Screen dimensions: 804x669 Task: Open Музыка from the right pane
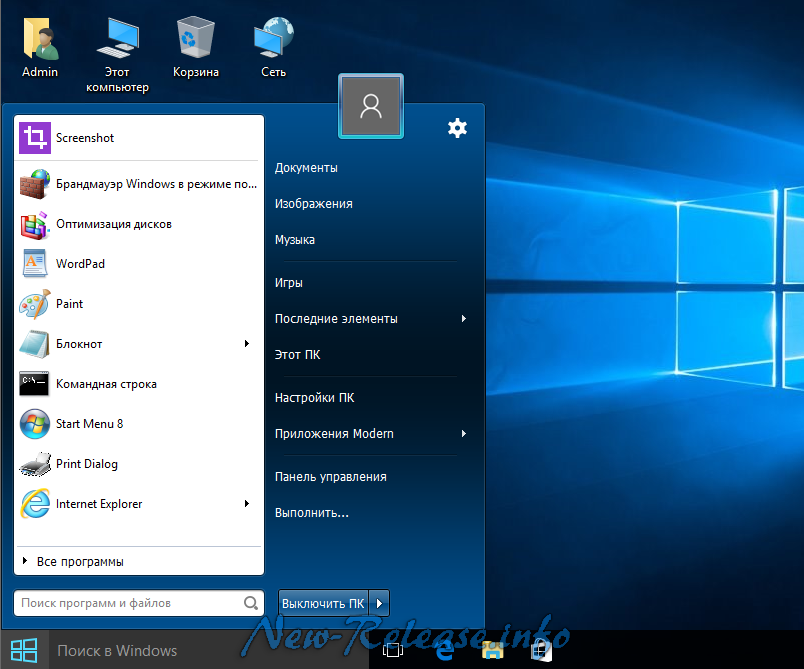[295, 239]
